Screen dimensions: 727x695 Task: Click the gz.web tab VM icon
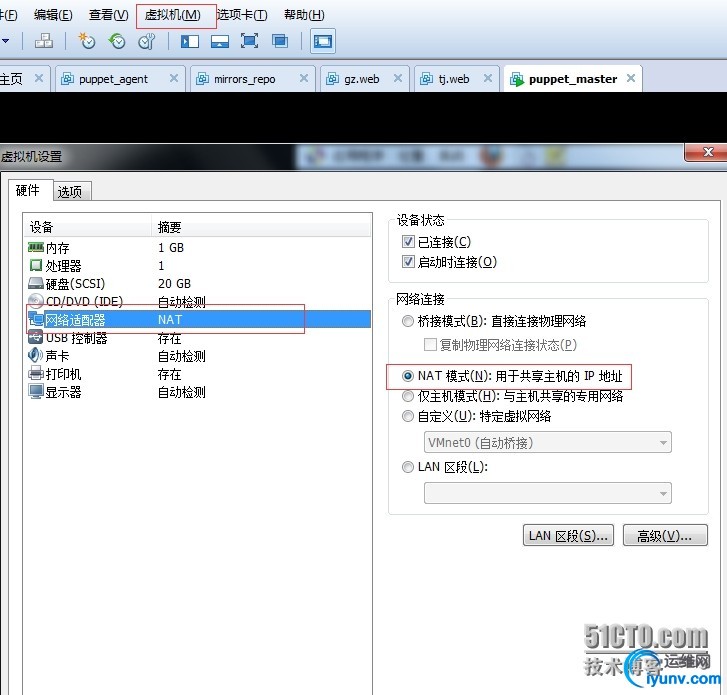click(332, 79)
